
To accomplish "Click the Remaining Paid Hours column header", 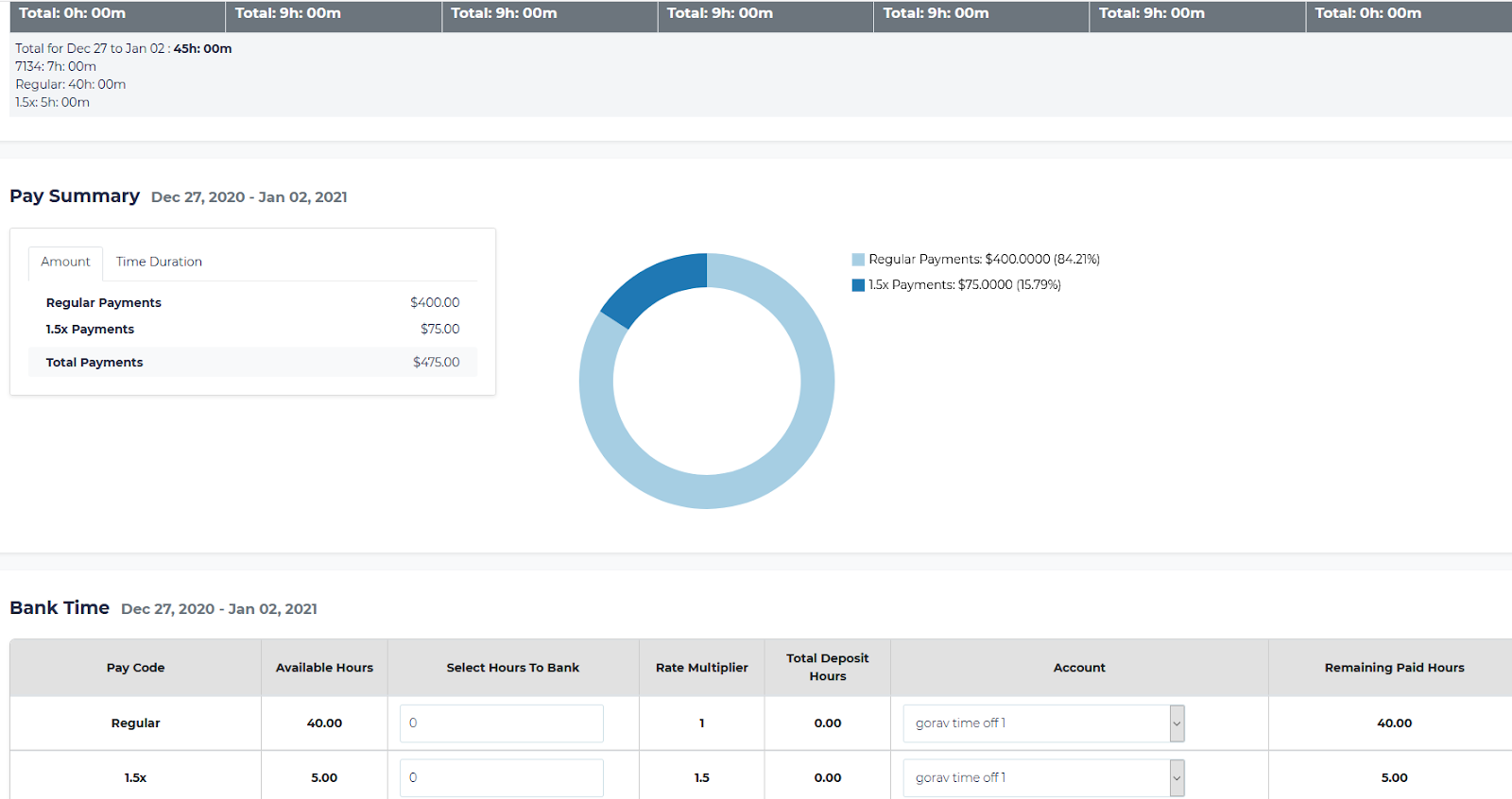I will click(x=1394, y=668).
